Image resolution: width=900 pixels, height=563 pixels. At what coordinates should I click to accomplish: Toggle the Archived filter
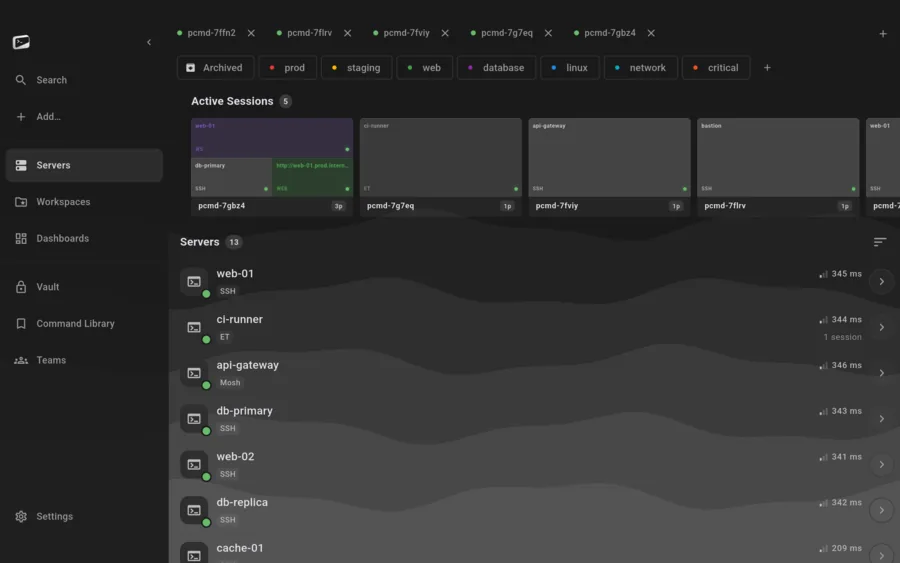(215, 68)
